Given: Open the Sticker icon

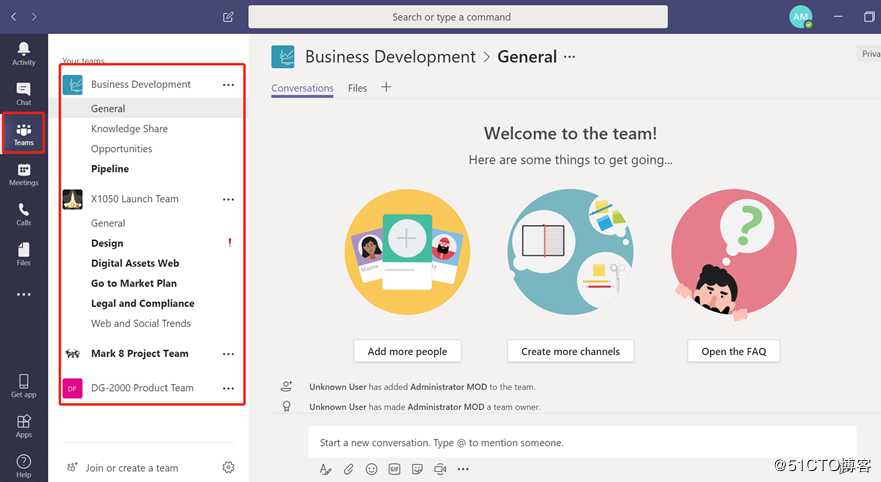Looking at the screenshot, I should [417, 469].
